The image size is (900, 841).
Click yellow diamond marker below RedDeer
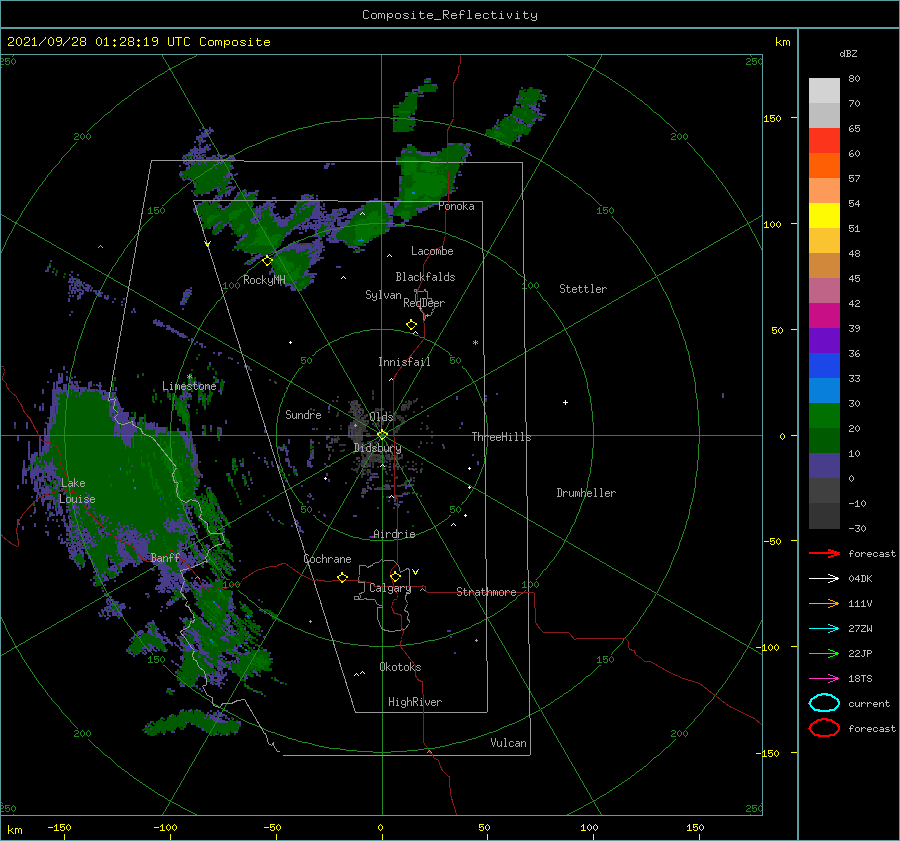coord(412,325)
